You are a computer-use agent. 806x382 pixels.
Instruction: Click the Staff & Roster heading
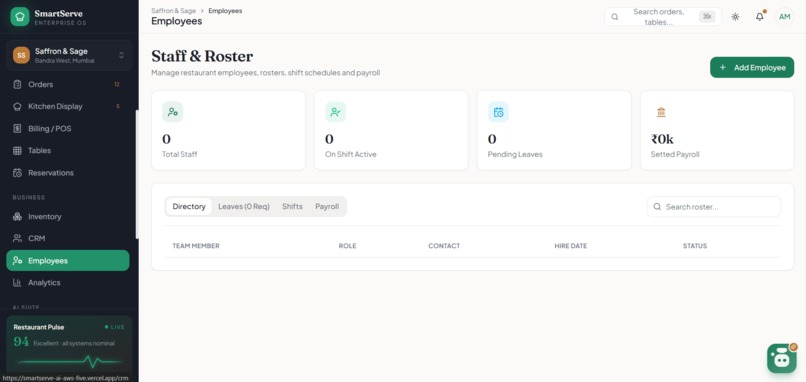202,56
